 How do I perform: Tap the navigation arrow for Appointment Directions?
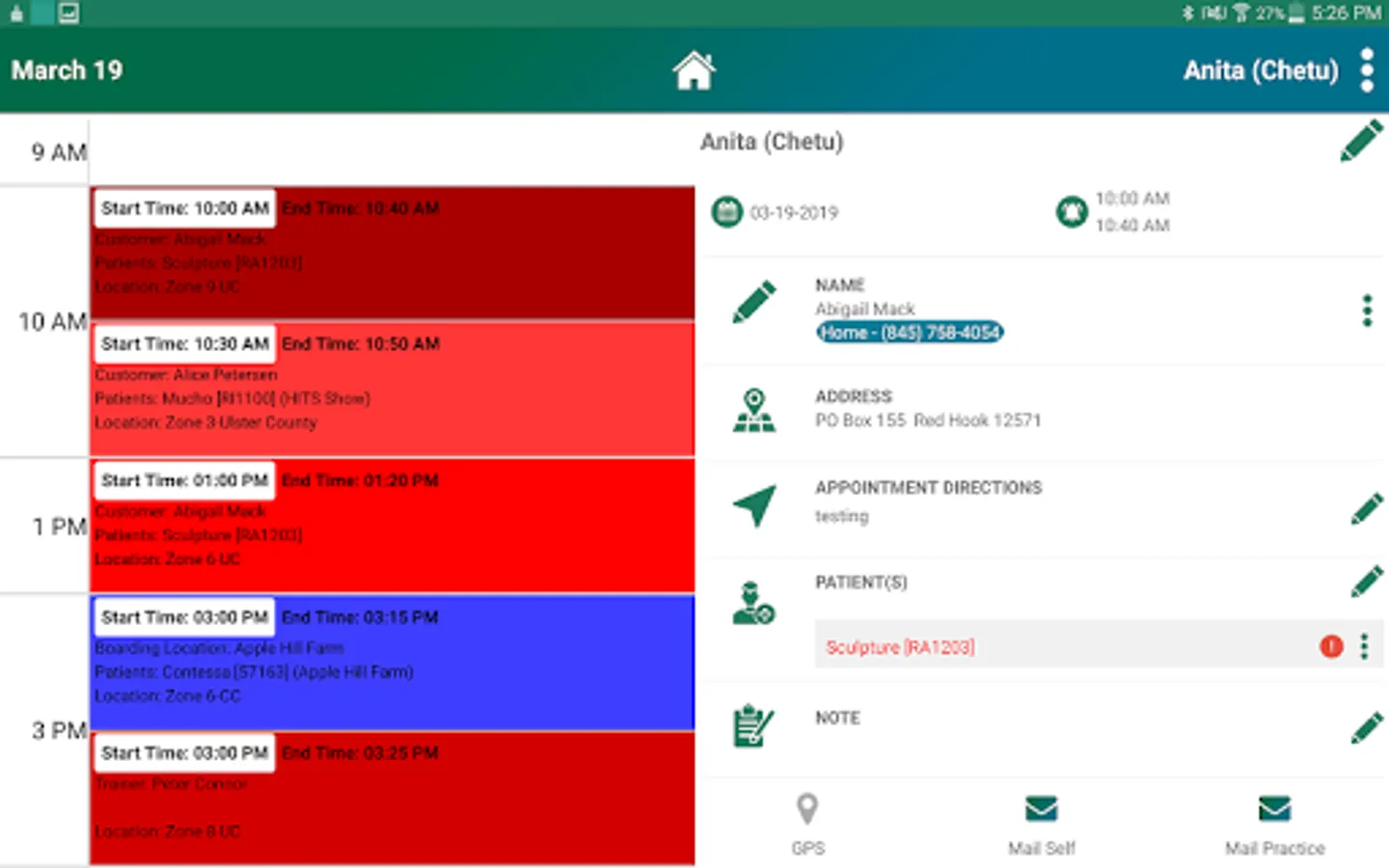pos(754,504)
